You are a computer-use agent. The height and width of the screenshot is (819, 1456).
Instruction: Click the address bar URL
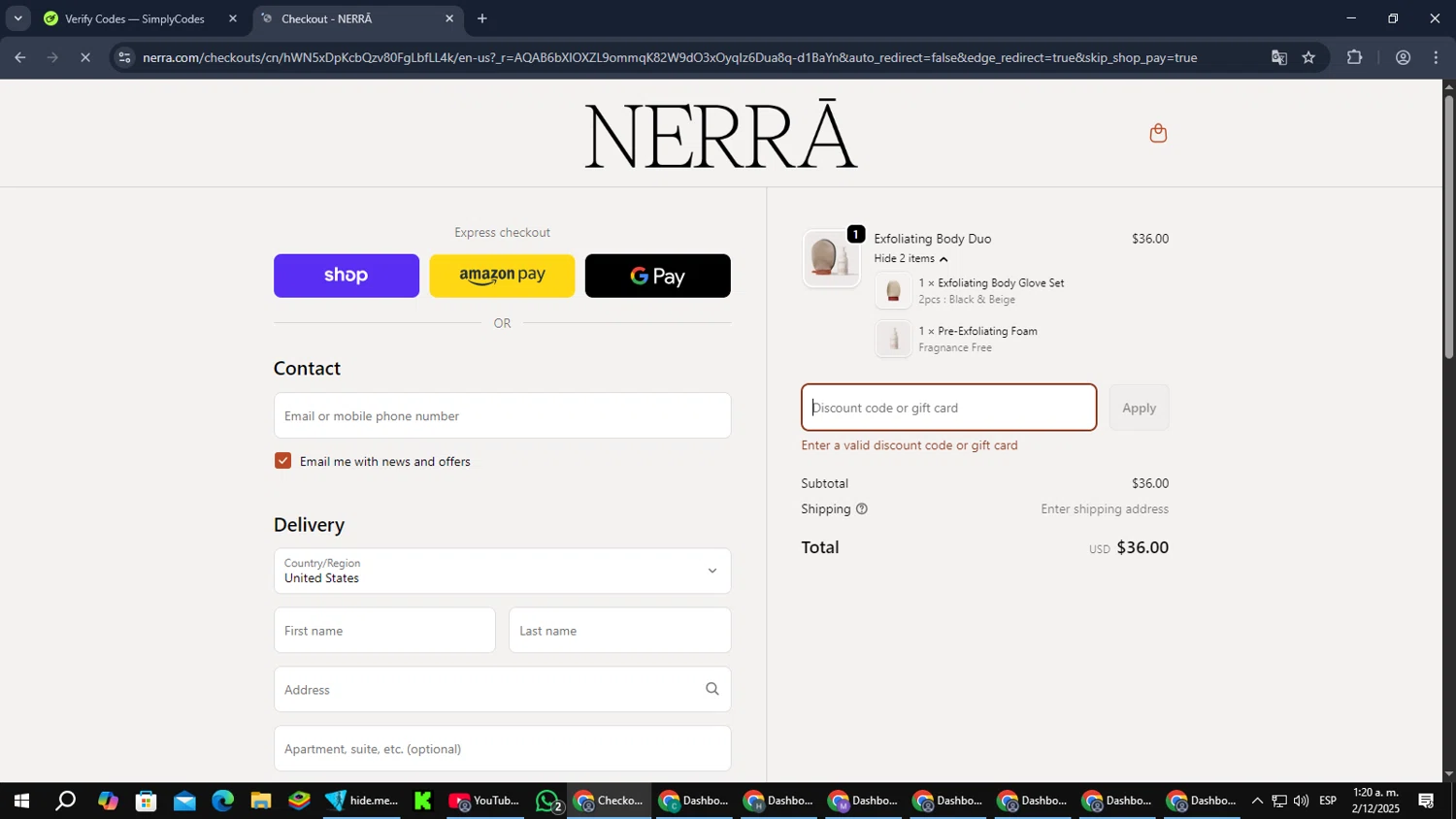670,57
